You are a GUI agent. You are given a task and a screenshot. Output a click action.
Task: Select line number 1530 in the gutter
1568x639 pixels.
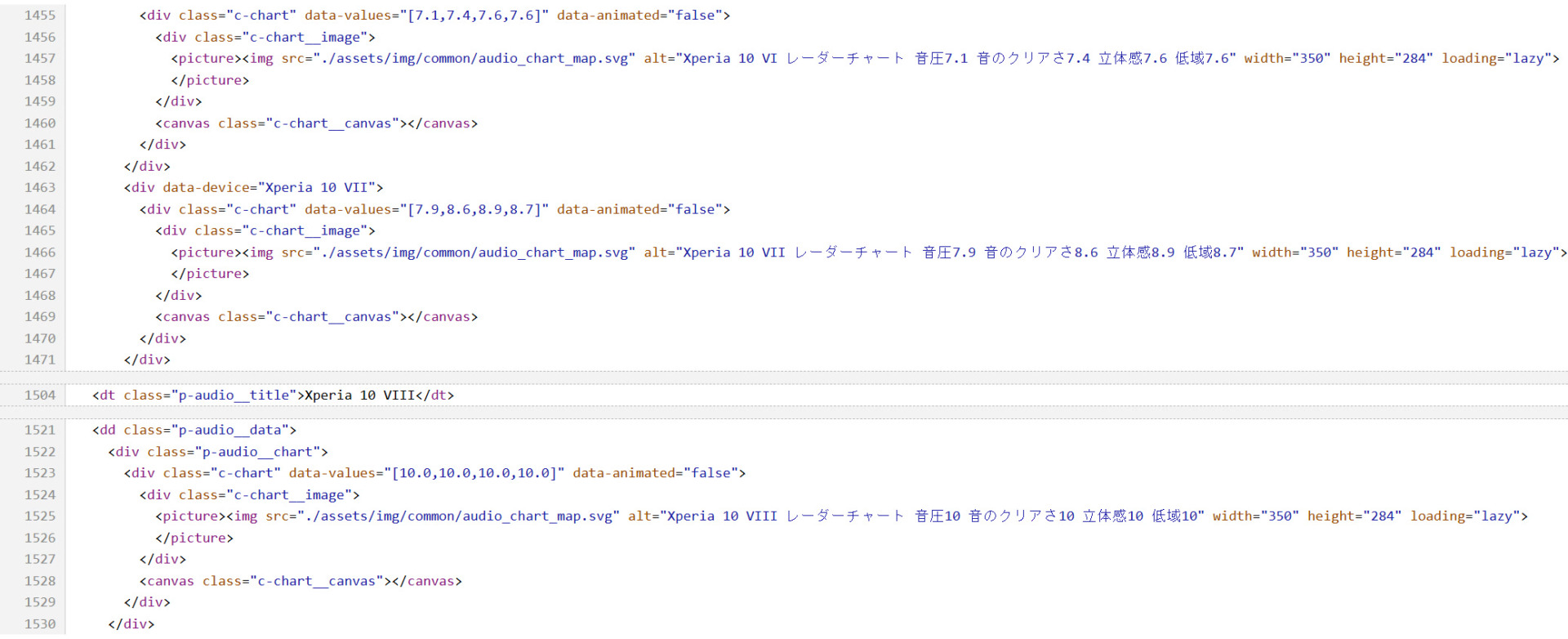pyautogui.click(x=40, y=624)
